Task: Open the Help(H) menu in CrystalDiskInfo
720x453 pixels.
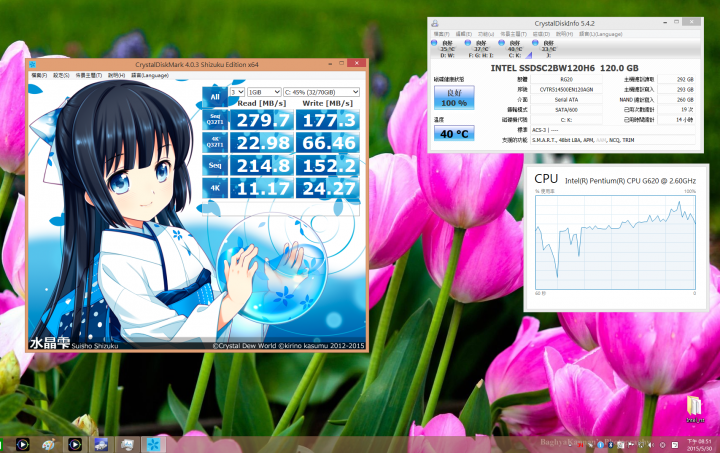Action: (x=564, y=34)
